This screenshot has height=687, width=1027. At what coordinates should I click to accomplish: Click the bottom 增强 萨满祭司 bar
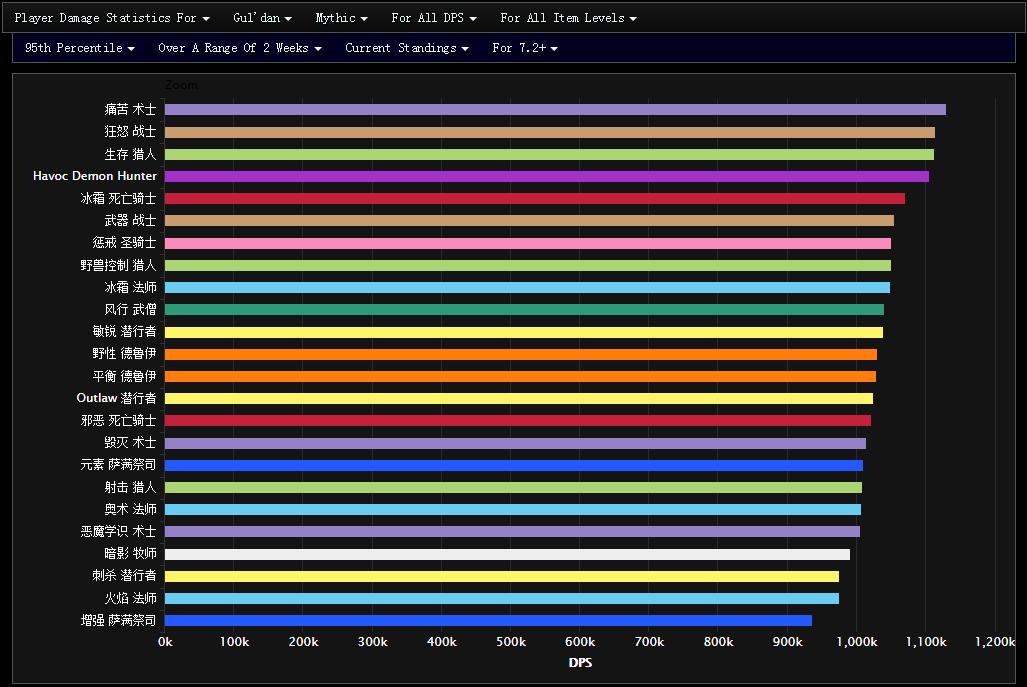click(x=488, y=620)
